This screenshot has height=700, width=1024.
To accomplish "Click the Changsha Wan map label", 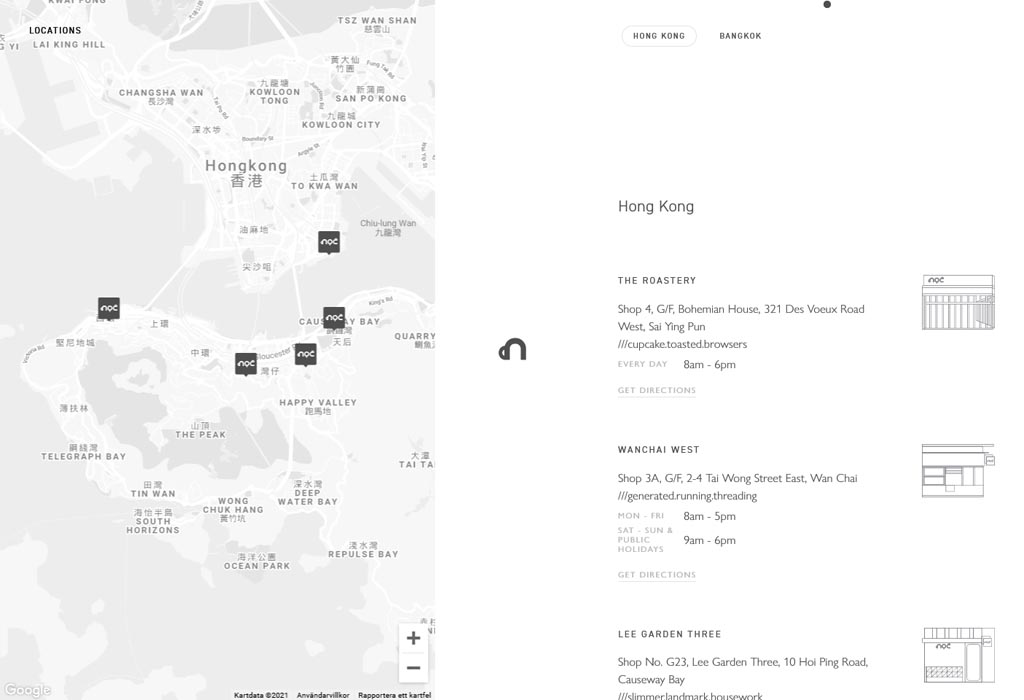I will pos(161,97).
